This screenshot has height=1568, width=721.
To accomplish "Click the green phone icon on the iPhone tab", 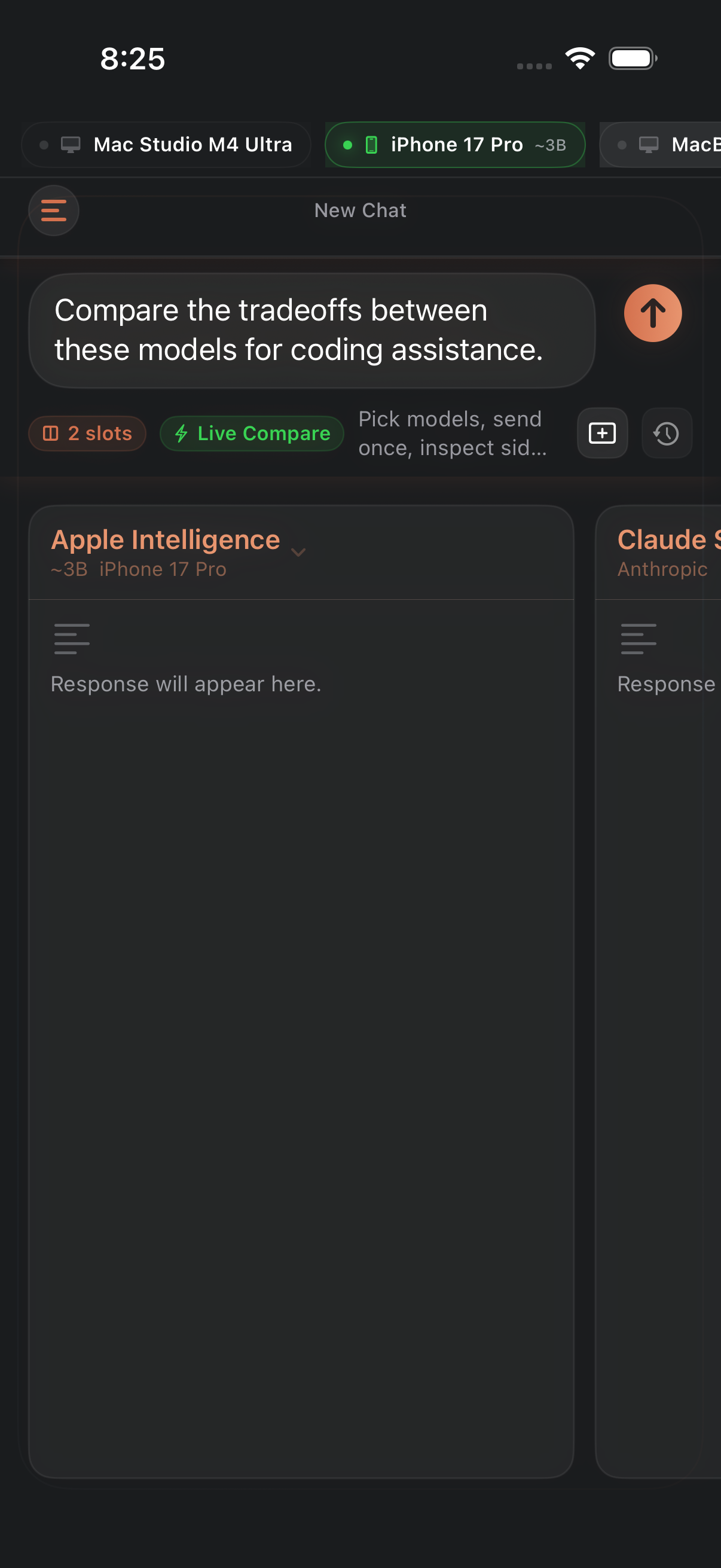I will [x=371, y=145].
